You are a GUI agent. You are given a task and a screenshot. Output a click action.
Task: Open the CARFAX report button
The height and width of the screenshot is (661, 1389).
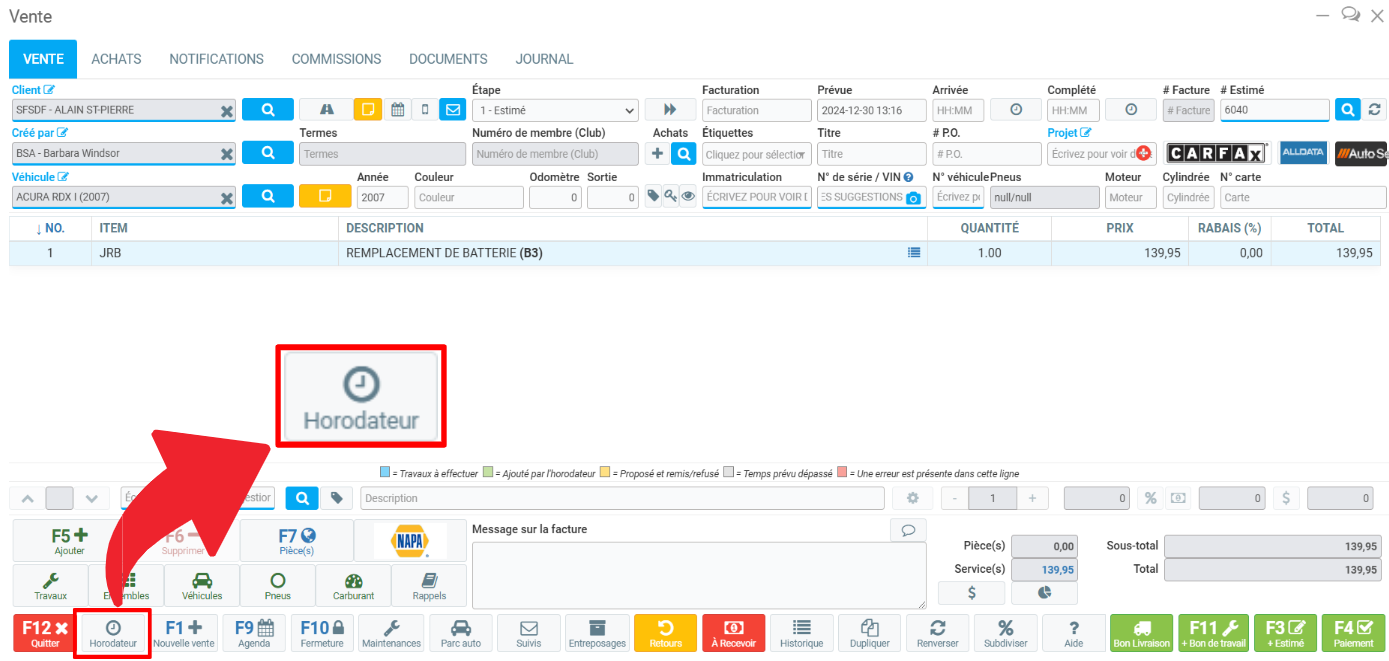pos(1216,154)
